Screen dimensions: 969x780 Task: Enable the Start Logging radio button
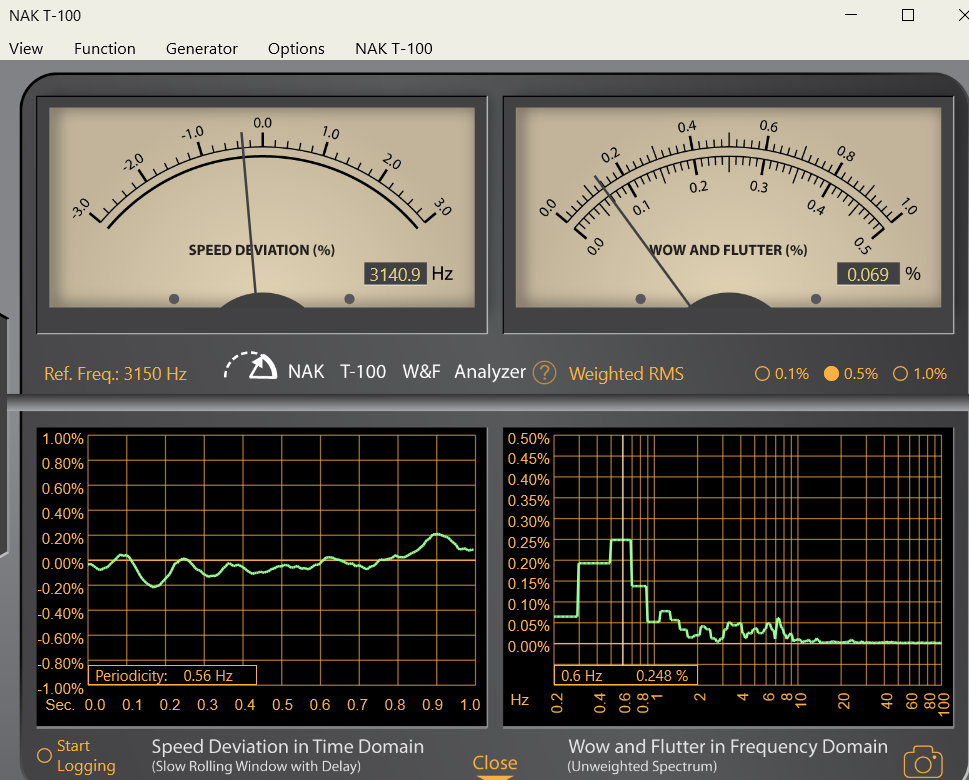pyautogui.click(x=44, y=755)
